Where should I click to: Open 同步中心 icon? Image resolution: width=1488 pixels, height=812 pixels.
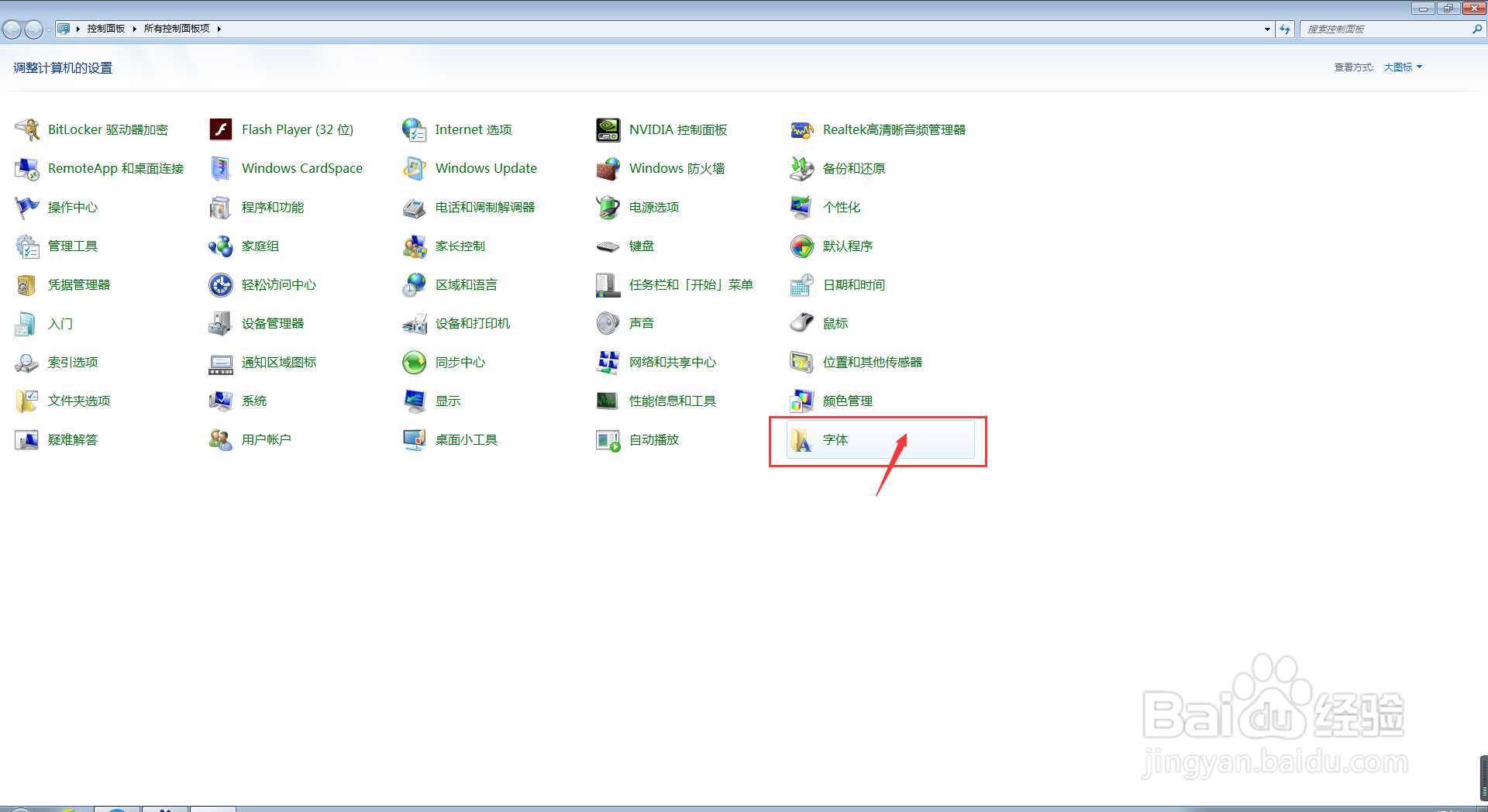point(415,362)
